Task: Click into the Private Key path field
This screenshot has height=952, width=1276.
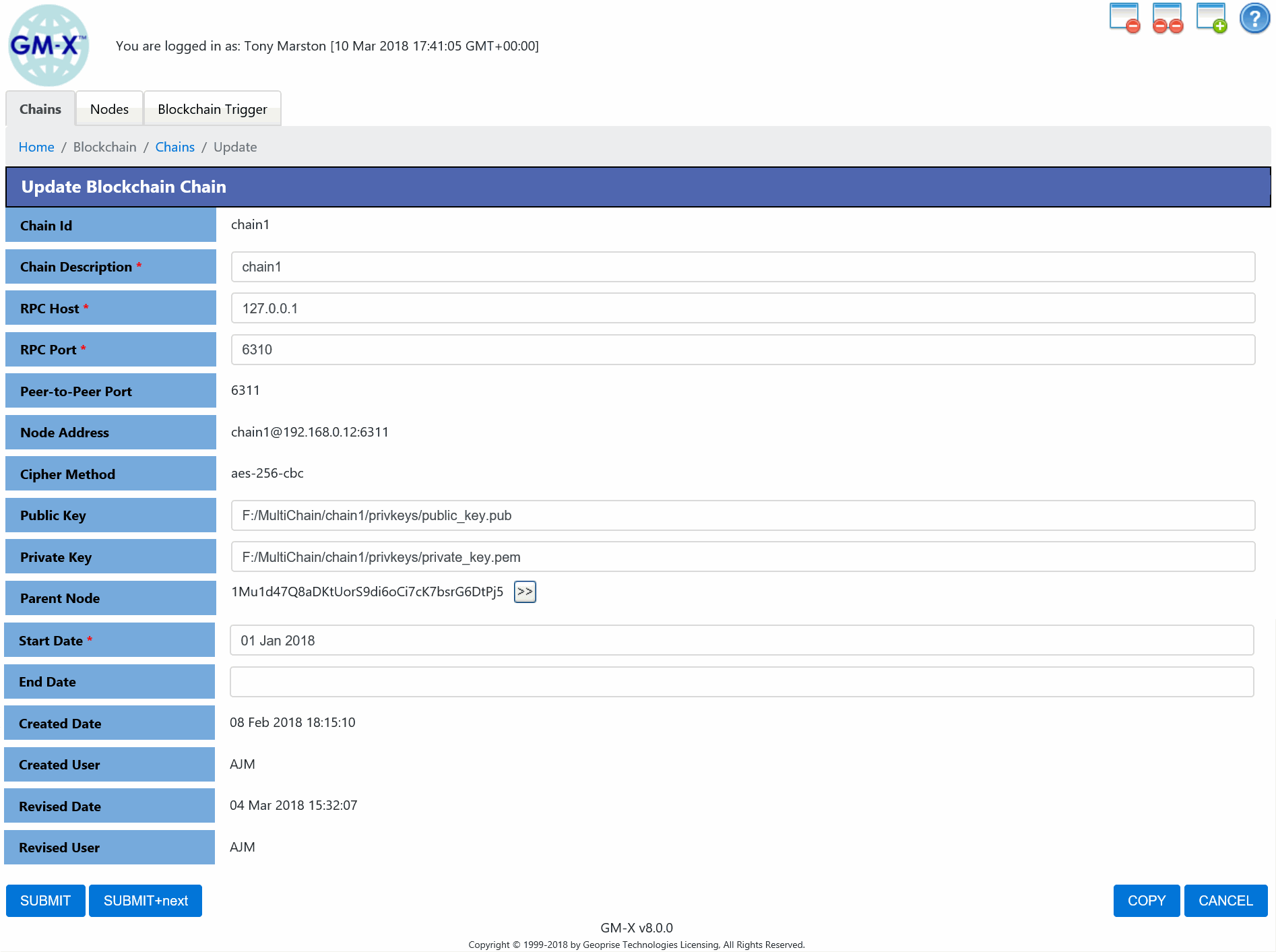Action: [x=743, y=557]
